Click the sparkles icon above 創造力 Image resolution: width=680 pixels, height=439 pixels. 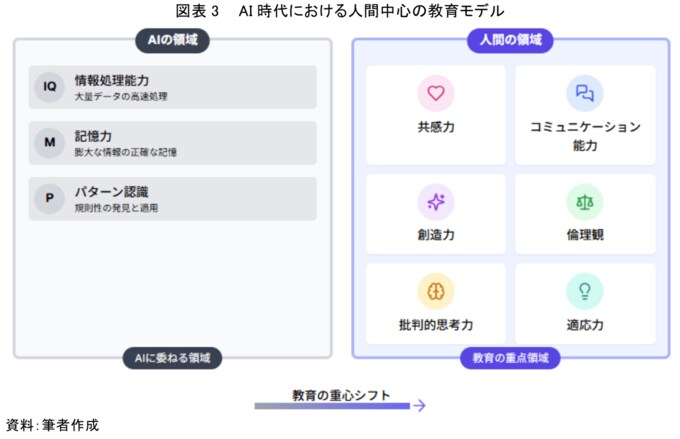[x=436, y=202]
